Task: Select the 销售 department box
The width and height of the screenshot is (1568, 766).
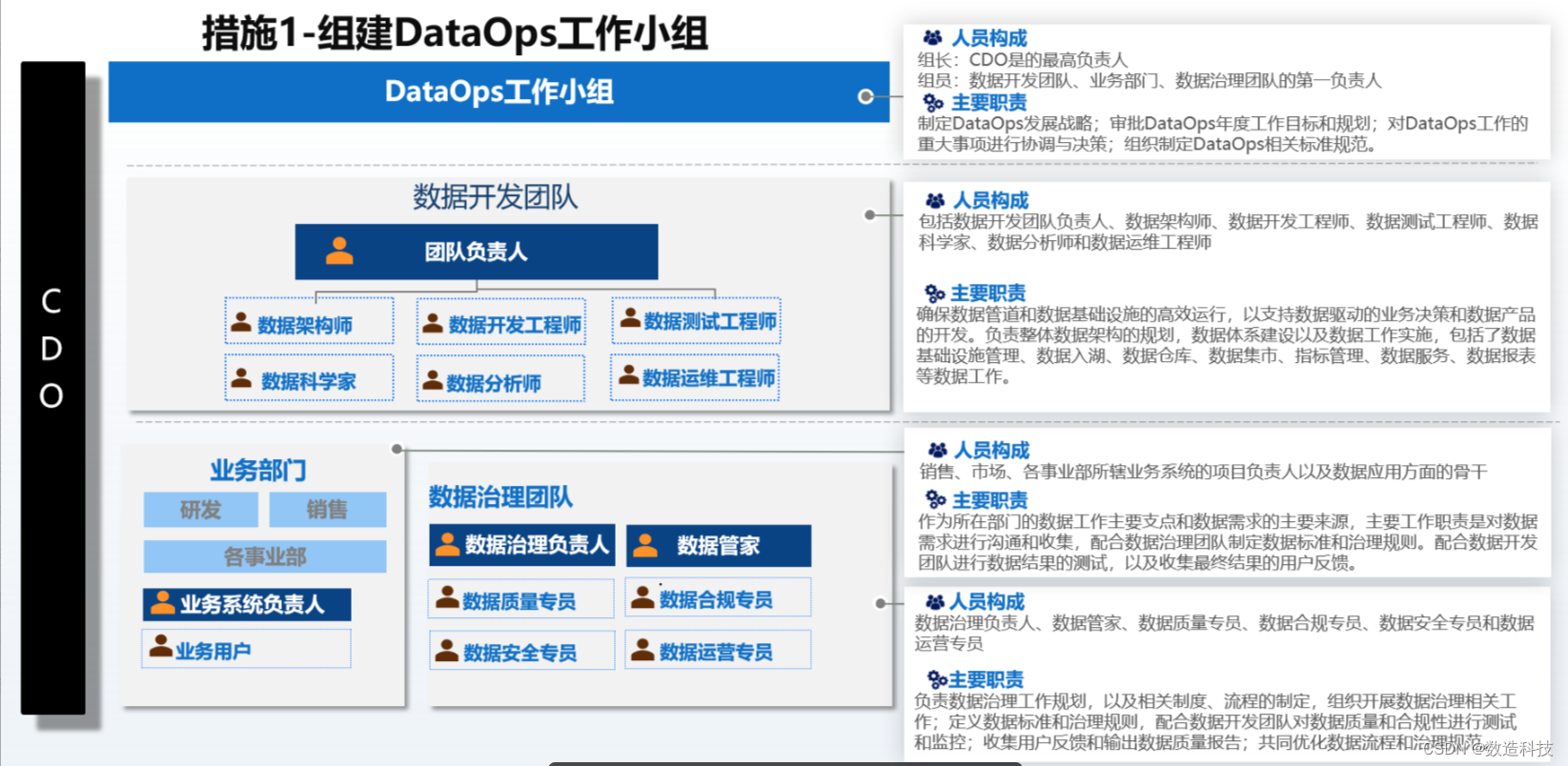Action: point(327,510)
